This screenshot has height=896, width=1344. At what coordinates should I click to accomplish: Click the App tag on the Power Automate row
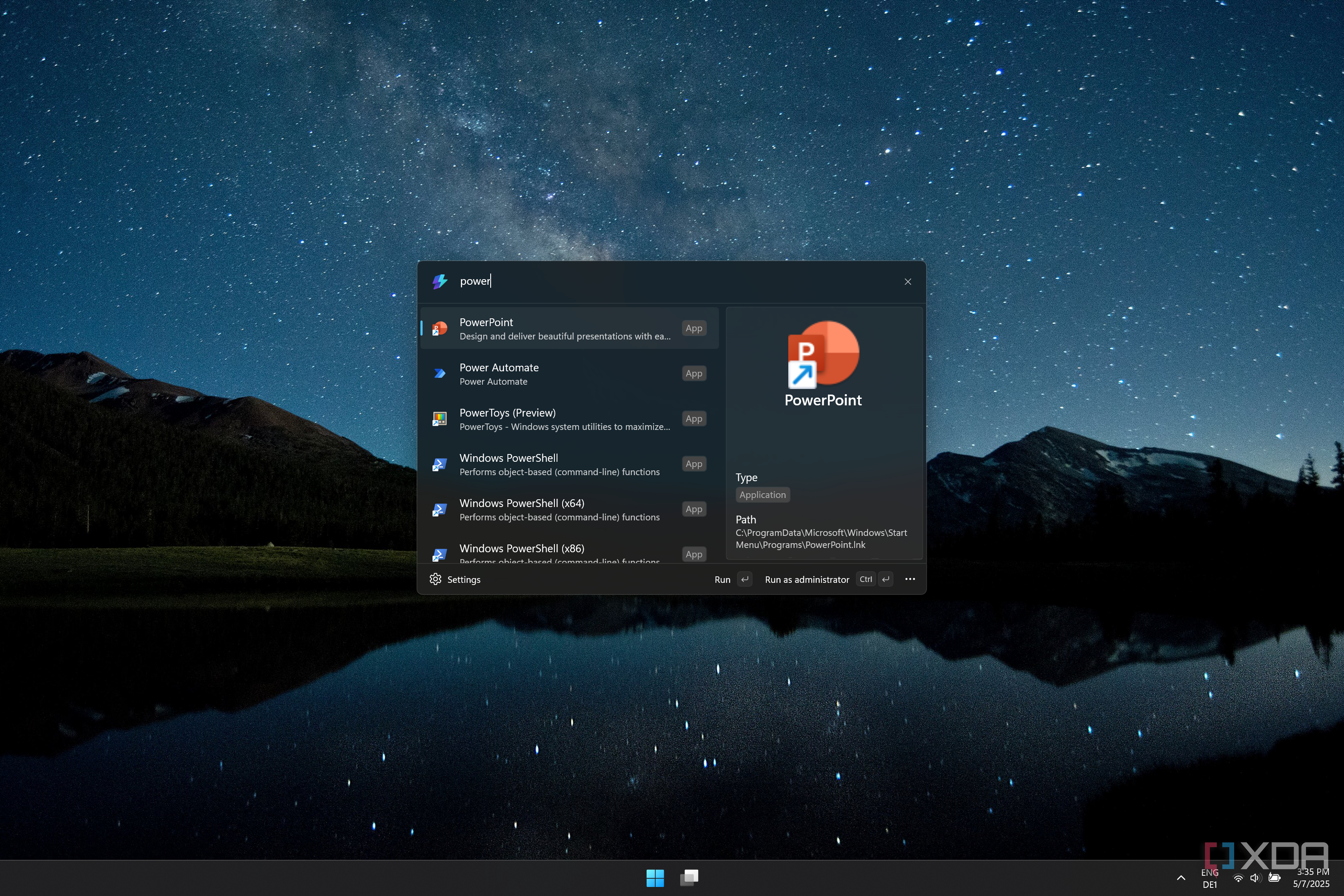point(694,373)
